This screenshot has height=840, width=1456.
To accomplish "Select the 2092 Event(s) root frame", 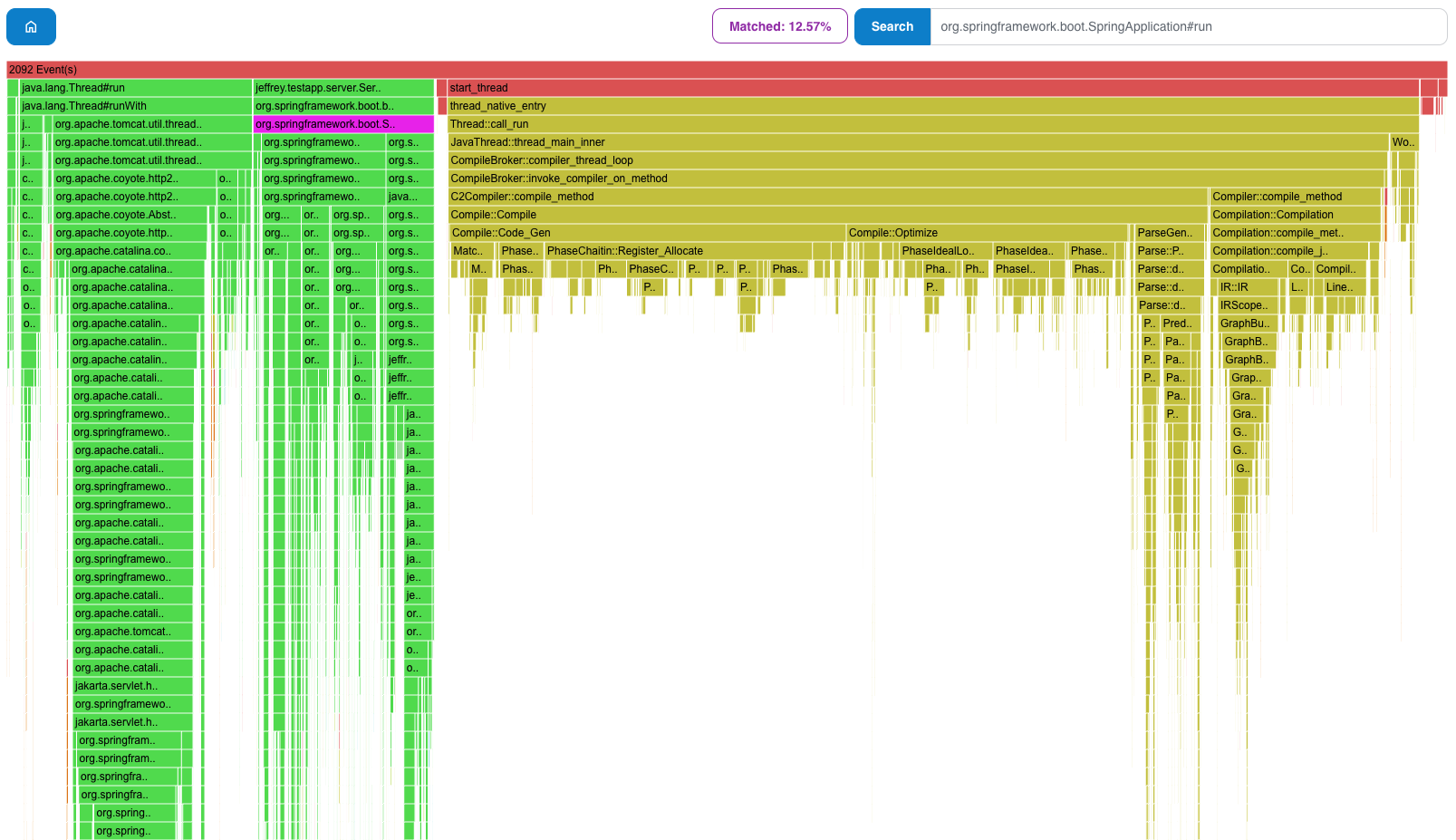I will tap(727, 70).
